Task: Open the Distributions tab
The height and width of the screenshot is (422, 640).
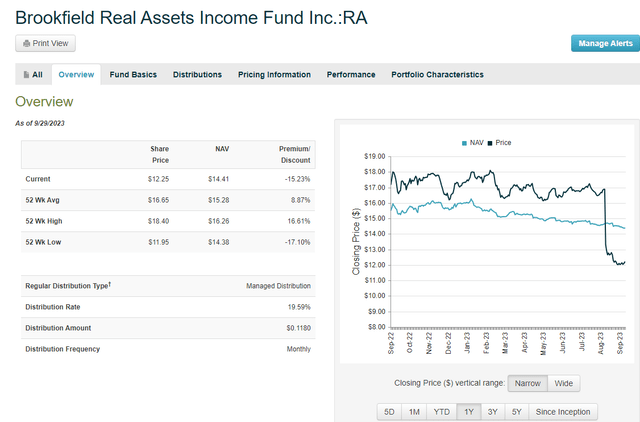Action: coord(197,75)
